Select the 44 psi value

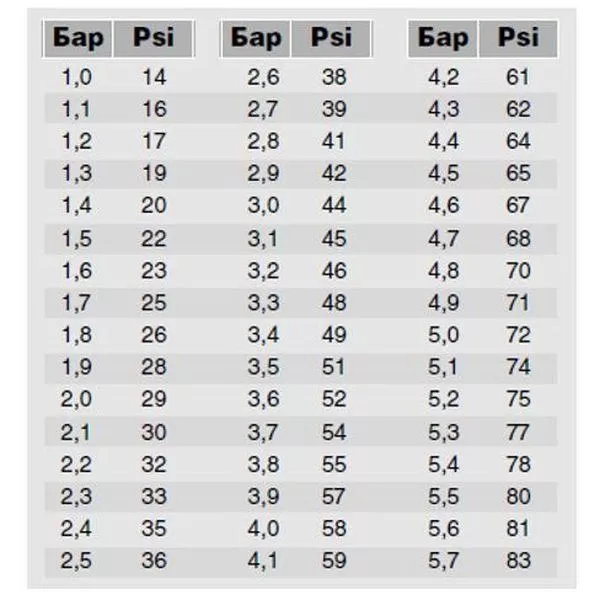(333, 206)
